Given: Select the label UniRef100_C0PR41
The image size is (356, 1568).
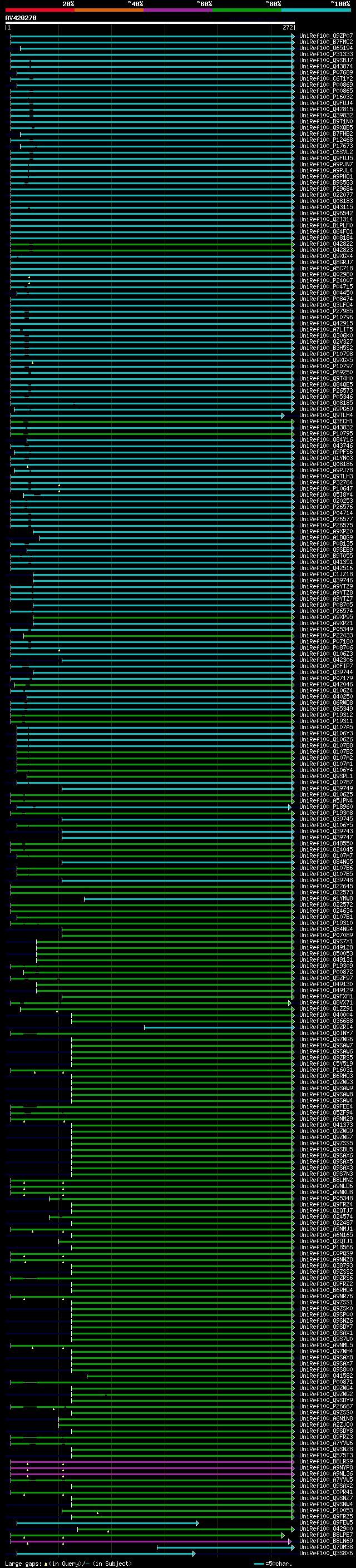Looking at the screenshot, I should point(326,1492).
